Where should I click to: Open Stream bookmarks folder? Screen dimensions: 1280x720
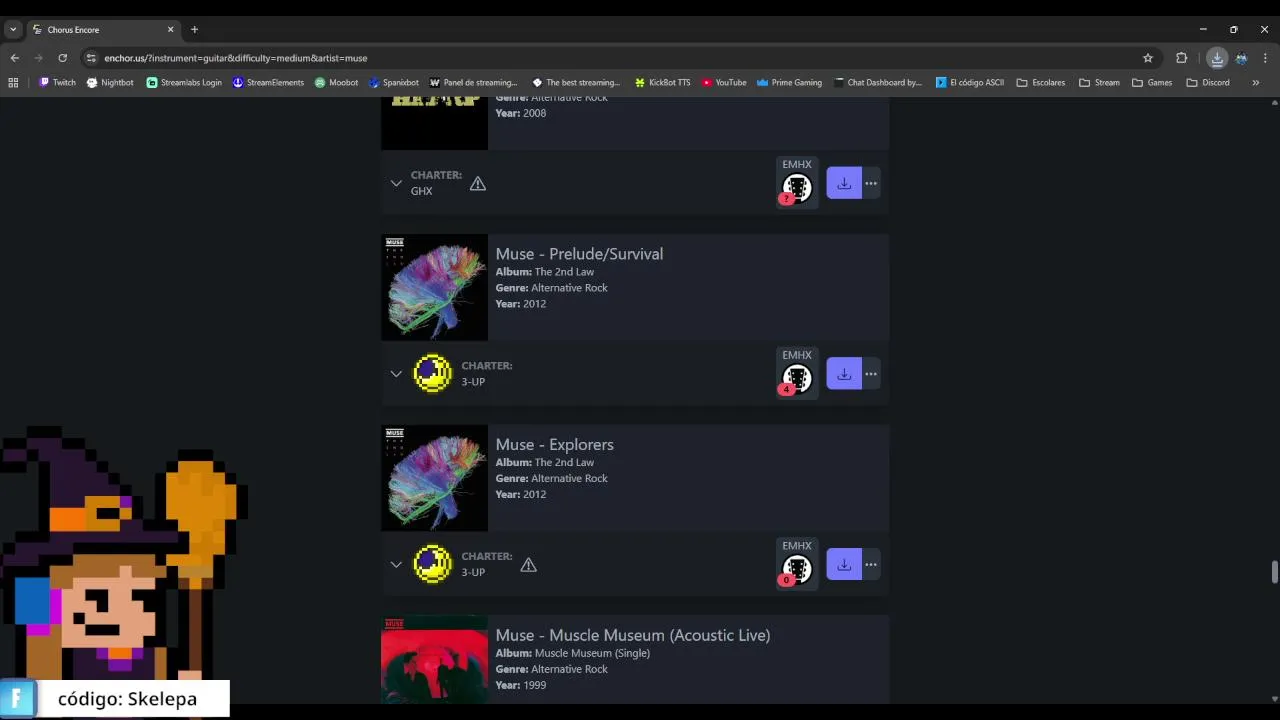(1099, 82)
